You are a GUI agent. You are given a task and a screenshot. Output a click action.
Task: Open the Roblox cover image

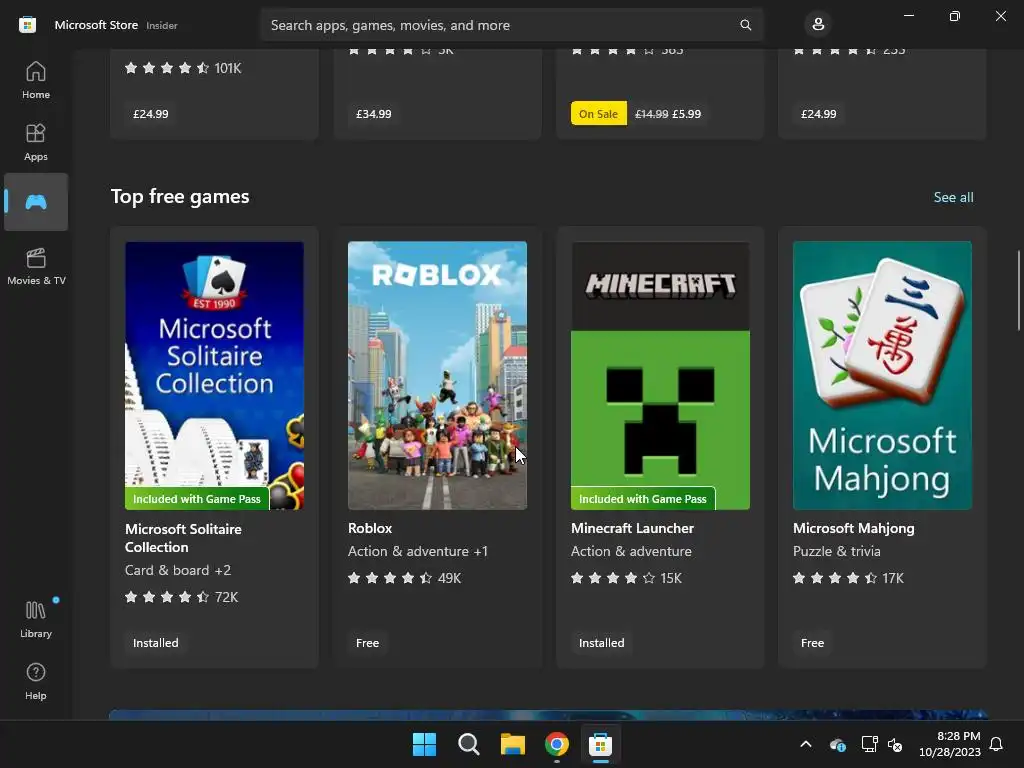[x=437, y=376]
